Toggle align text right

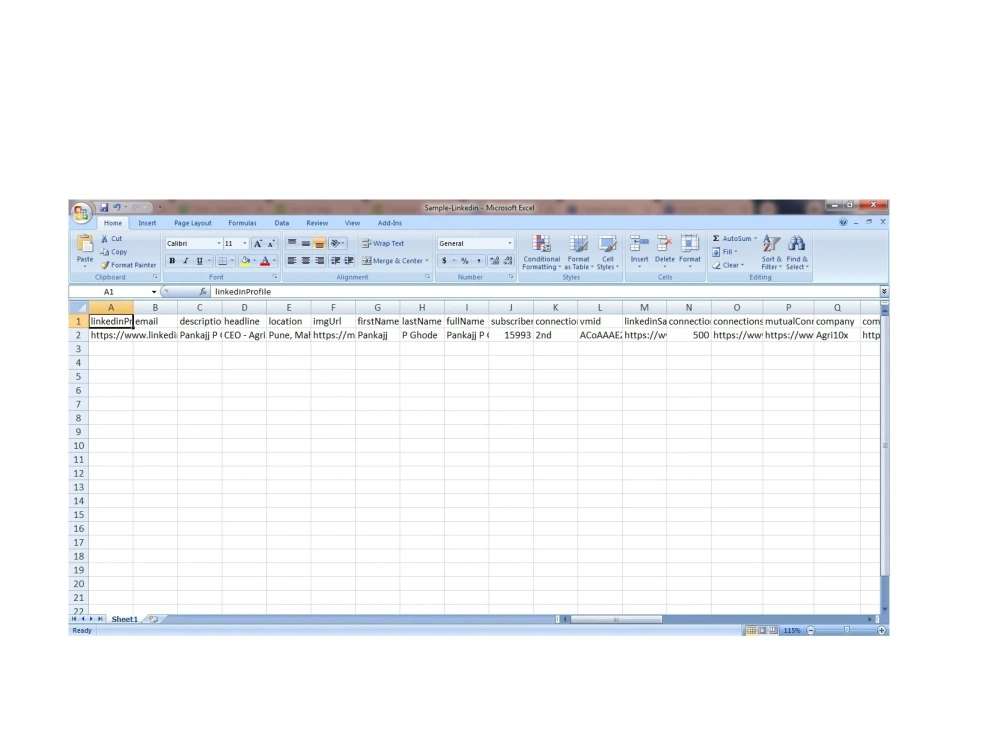(320, 261)
